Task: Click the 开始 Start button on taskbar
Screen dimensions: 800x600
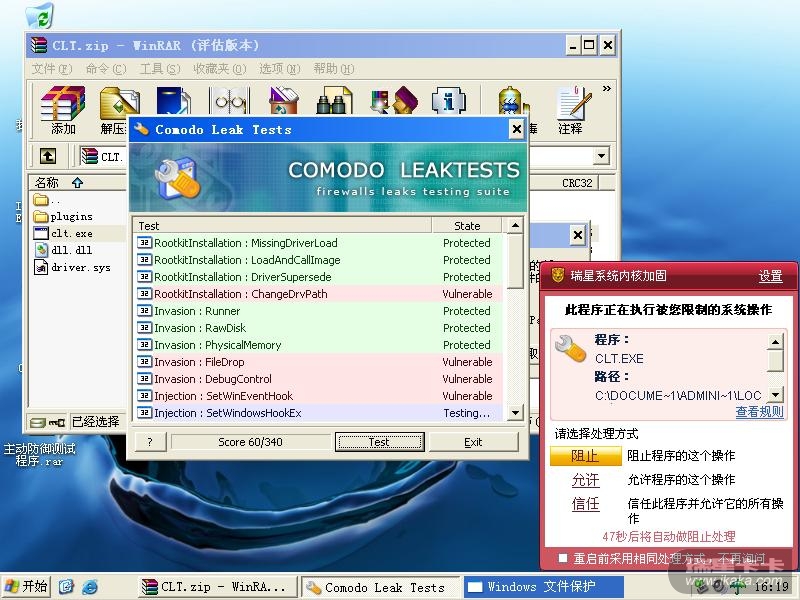Action: tap(27, 586)
